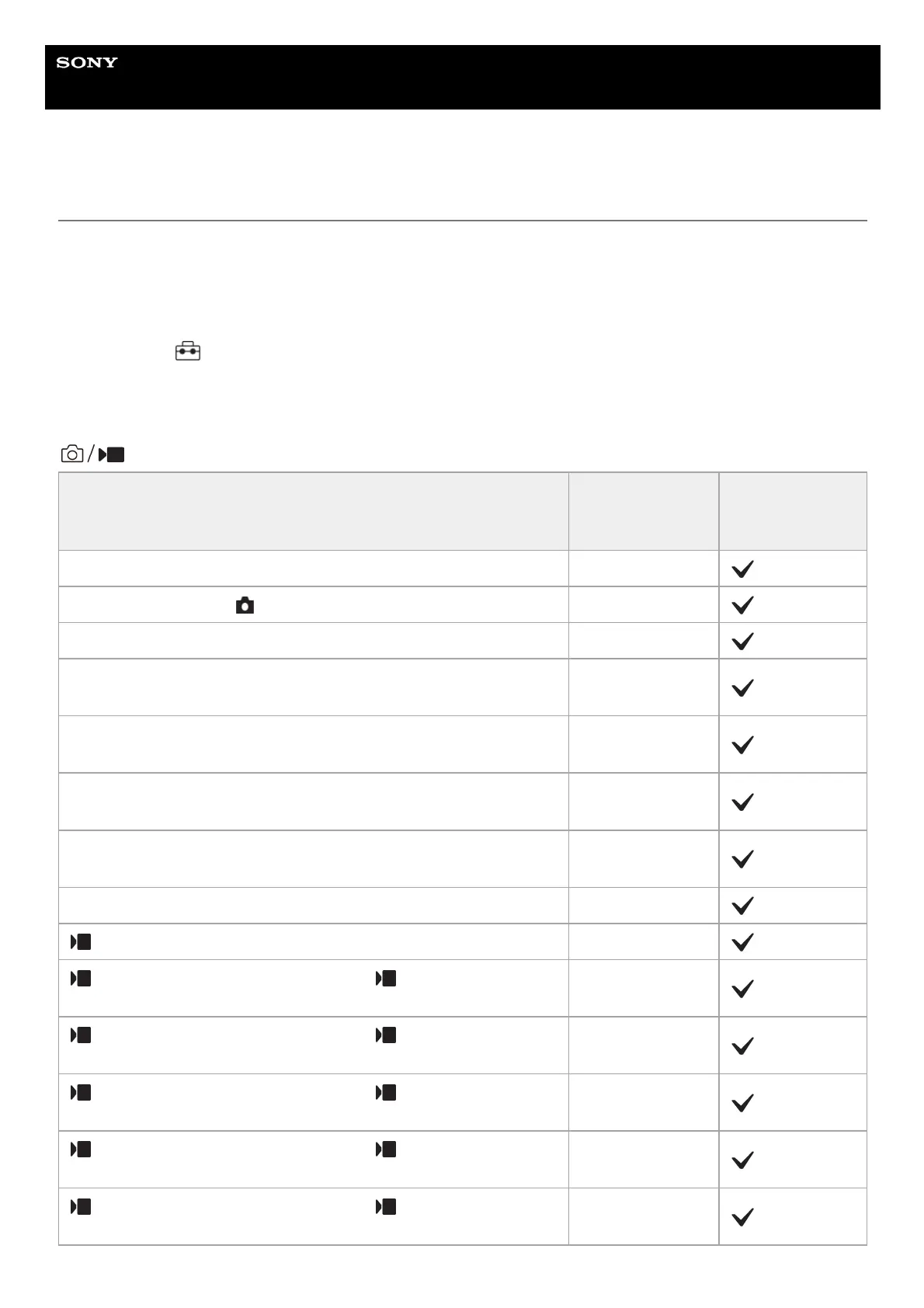
Task: Click the left movie icon in the tenth table row
Action: click(x=81, y=979)
